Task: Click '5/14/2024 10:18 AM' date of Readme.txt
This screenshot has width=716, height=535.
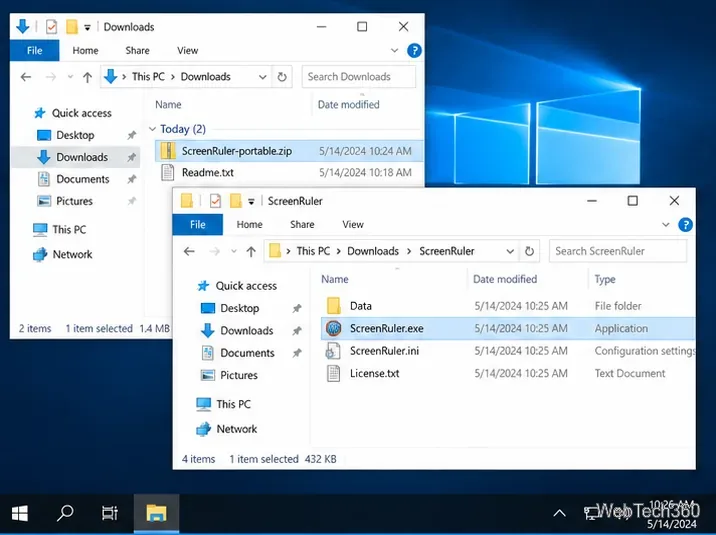Action: (365, 173)
